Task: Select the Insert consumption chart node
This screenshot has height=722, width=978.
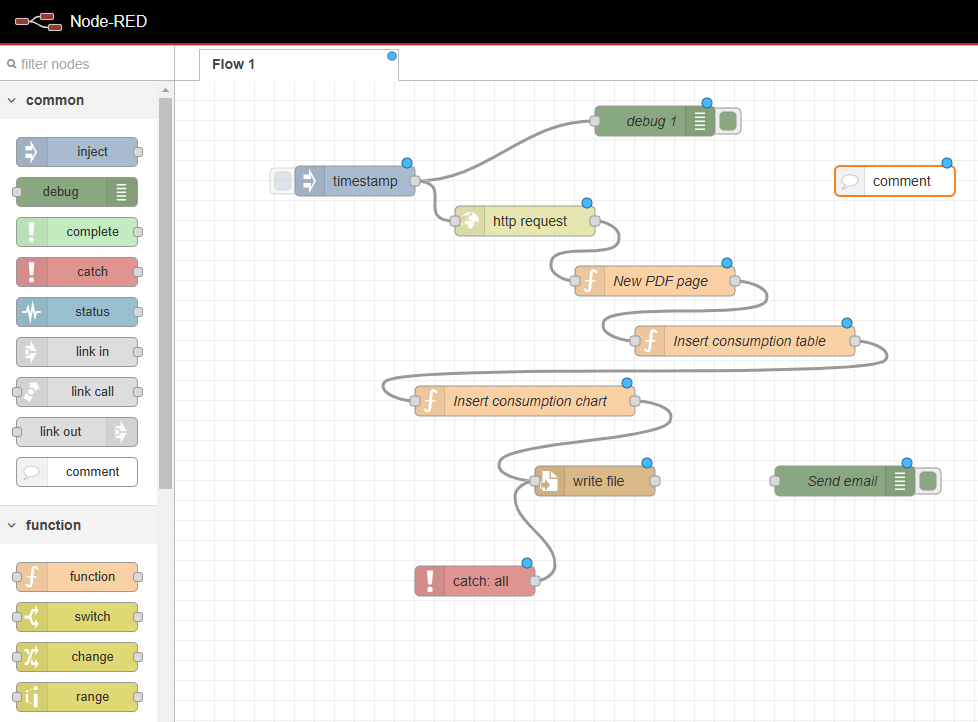Action: point(525,401)
